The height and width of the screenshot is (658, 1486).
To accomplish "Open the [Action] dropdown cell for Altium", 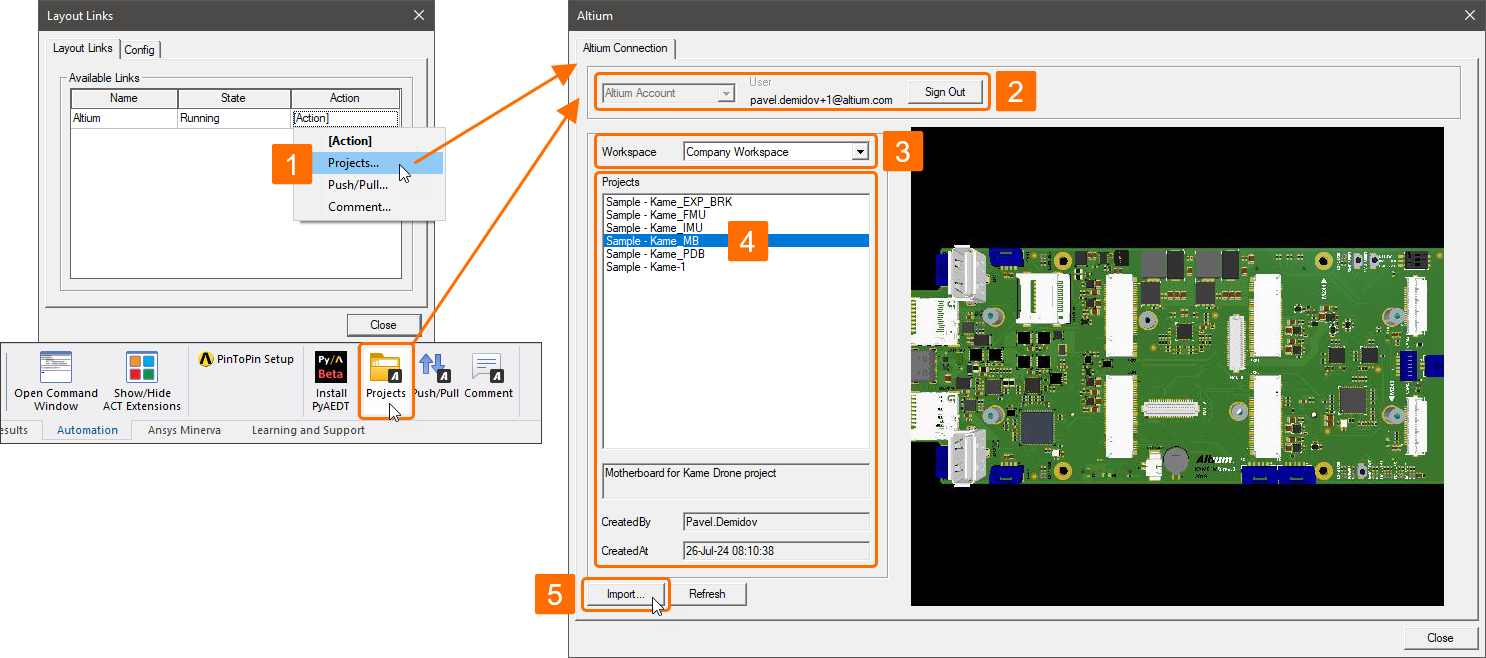I will point(345,118).
